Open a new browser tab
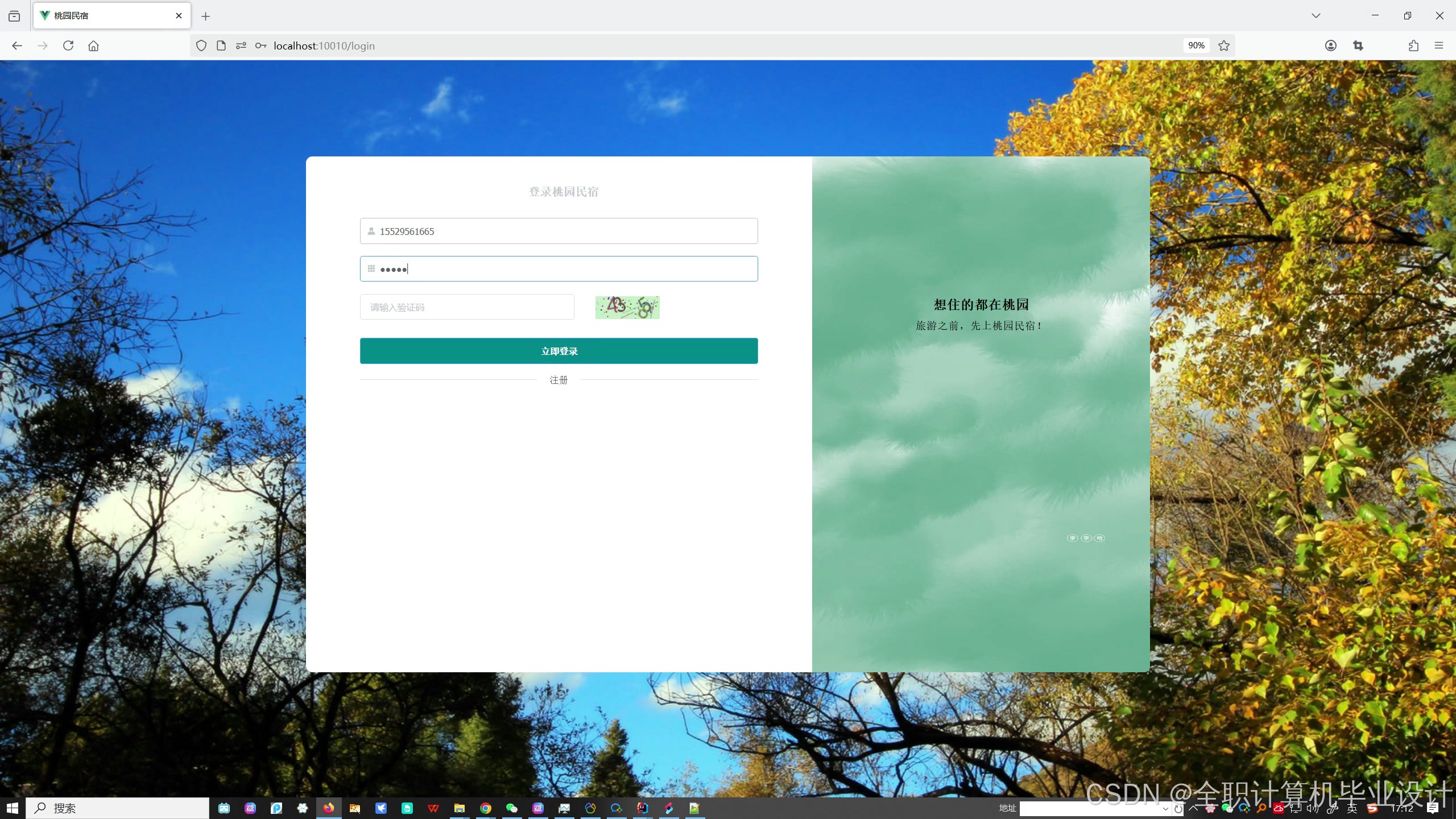The width and height of the screenshot is (1456, 819). tap(206, 16)
